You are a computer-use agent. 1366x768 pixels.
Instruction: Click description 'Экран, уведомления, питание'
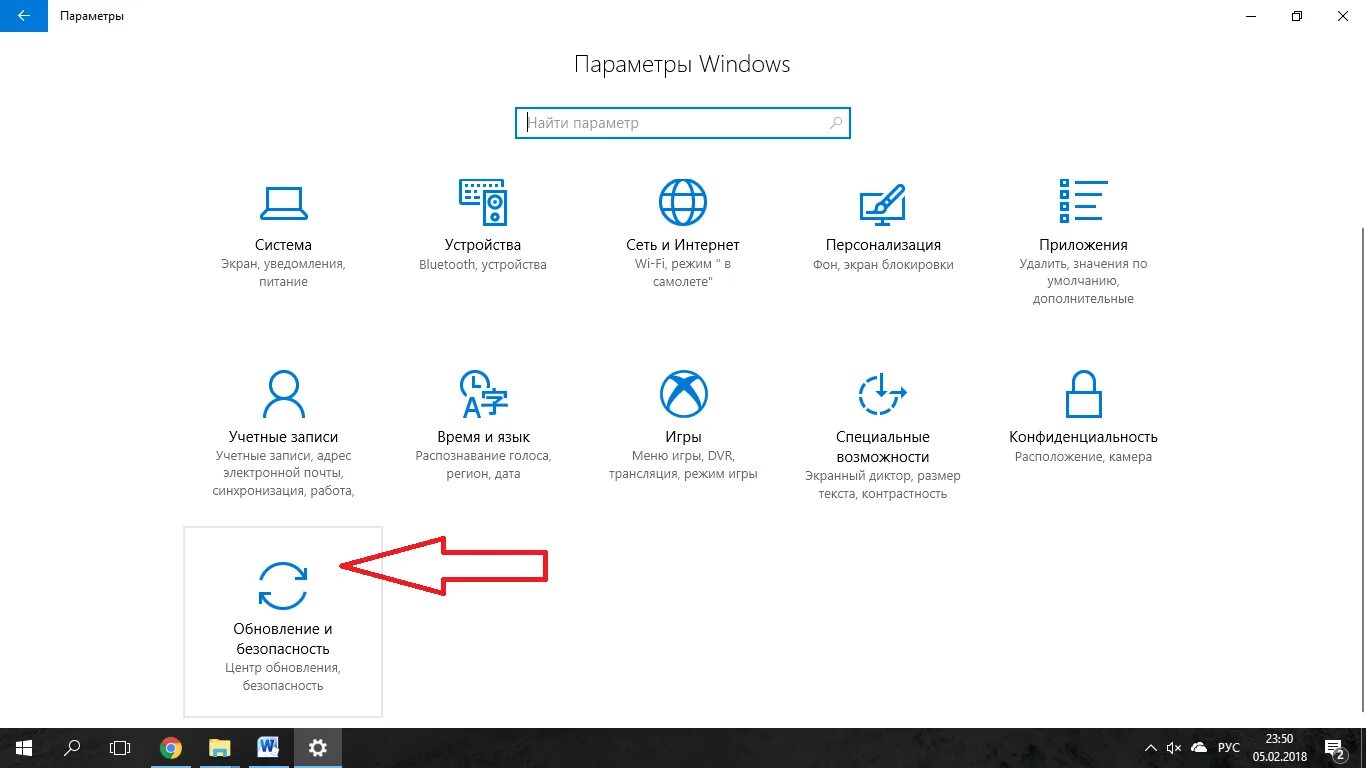(283, 273)
